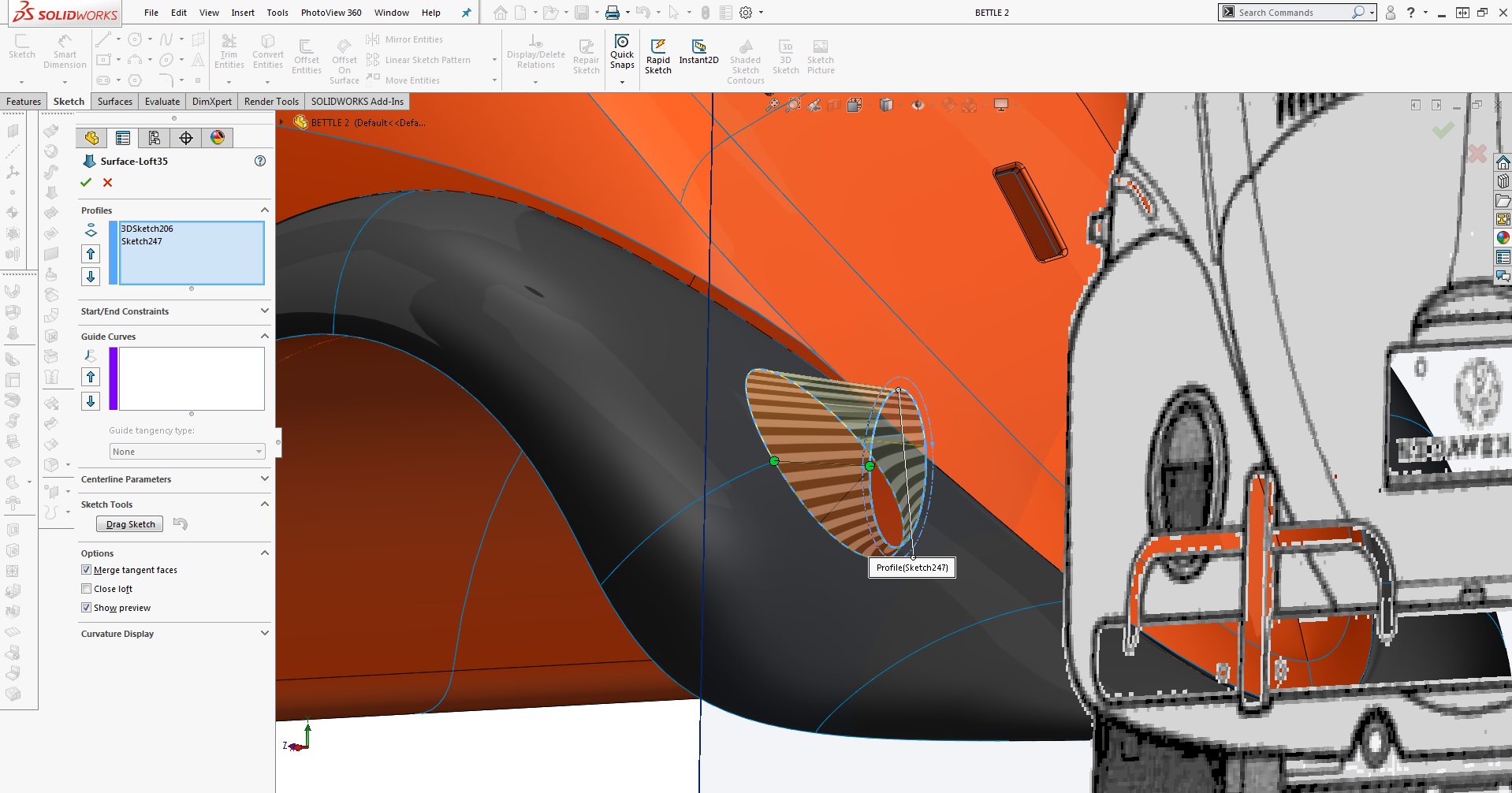Click the Repair Sketch tool

(x=586, y=57)
